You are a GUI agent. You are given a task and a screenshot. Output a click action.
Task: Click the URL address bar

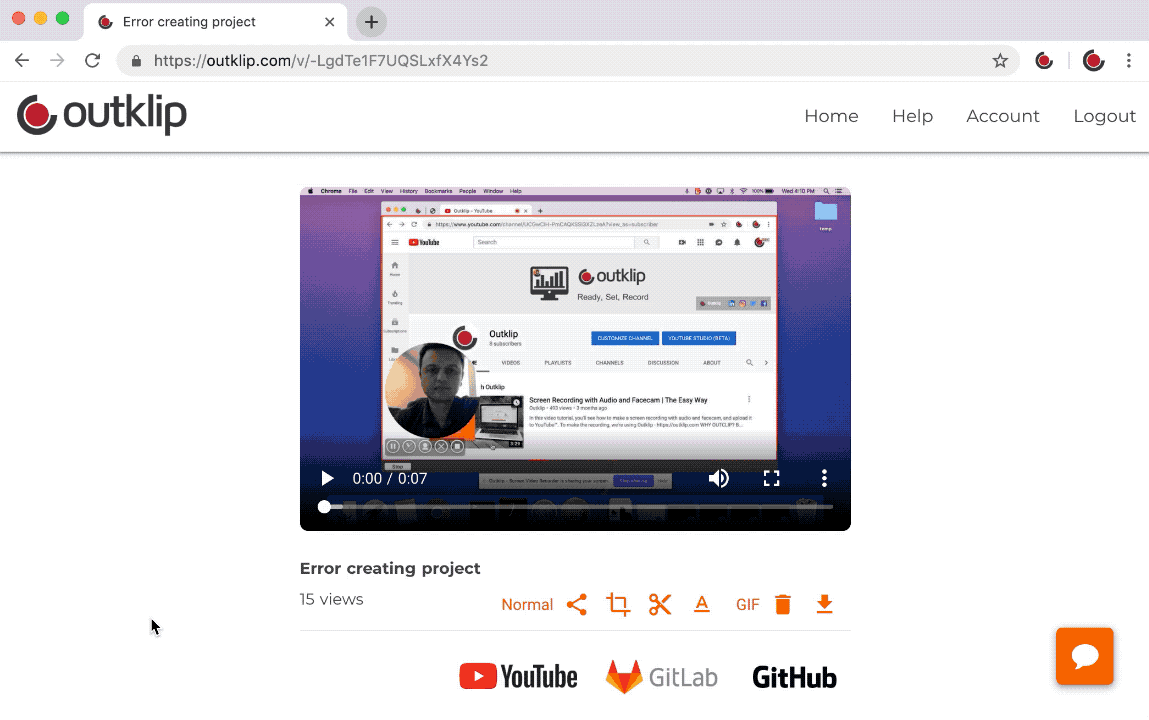point(568,61)
